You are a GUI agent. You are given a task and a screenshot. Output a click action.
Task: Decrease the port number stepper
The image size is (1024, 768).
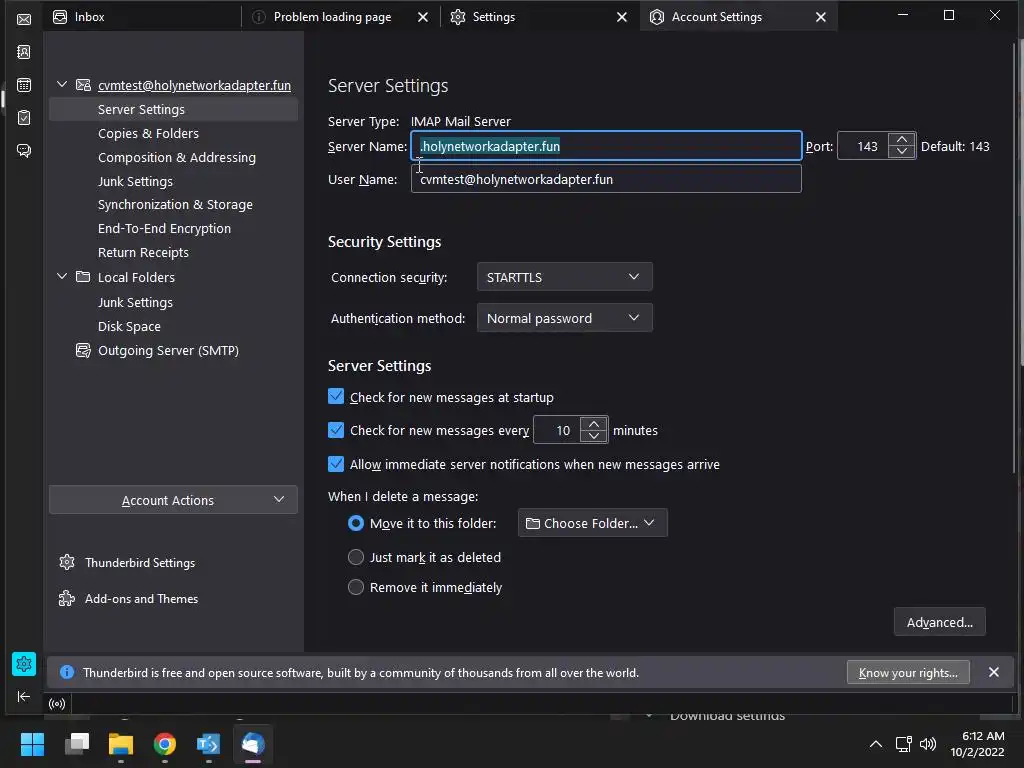902,152
